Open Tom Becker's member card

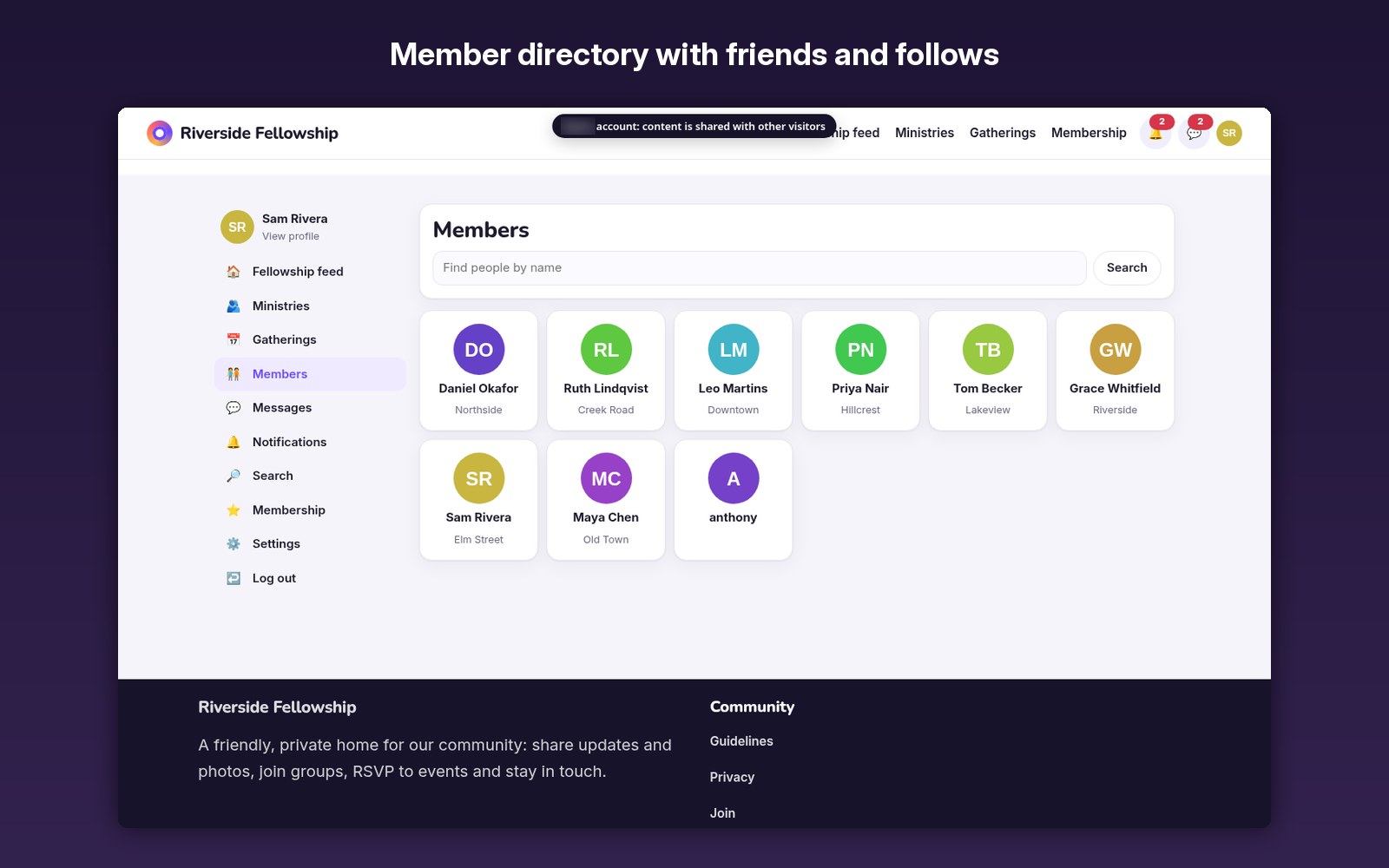pos(988,371)
